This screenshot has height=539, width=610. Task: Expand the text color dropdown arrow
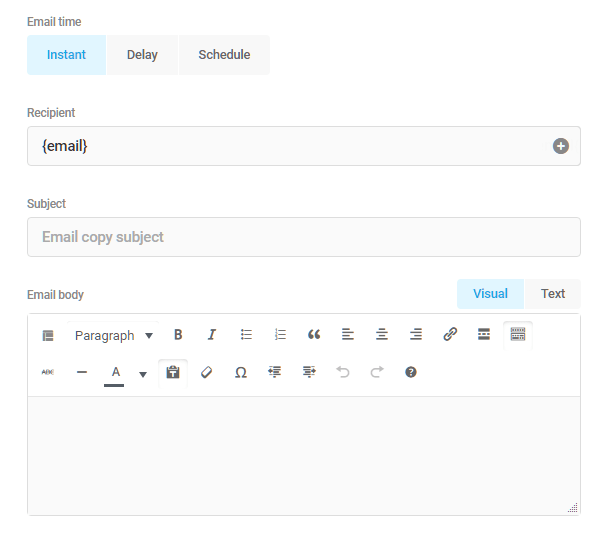click(x=142, y=373)
